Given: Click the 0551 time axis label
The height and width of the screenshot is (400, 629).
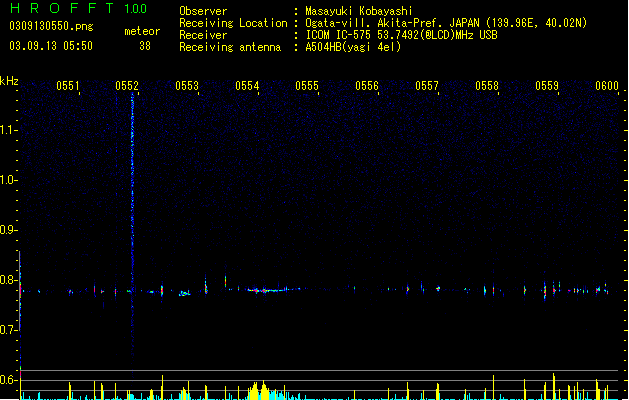Looking at the screenshot, I should click(x=67, y=86).
